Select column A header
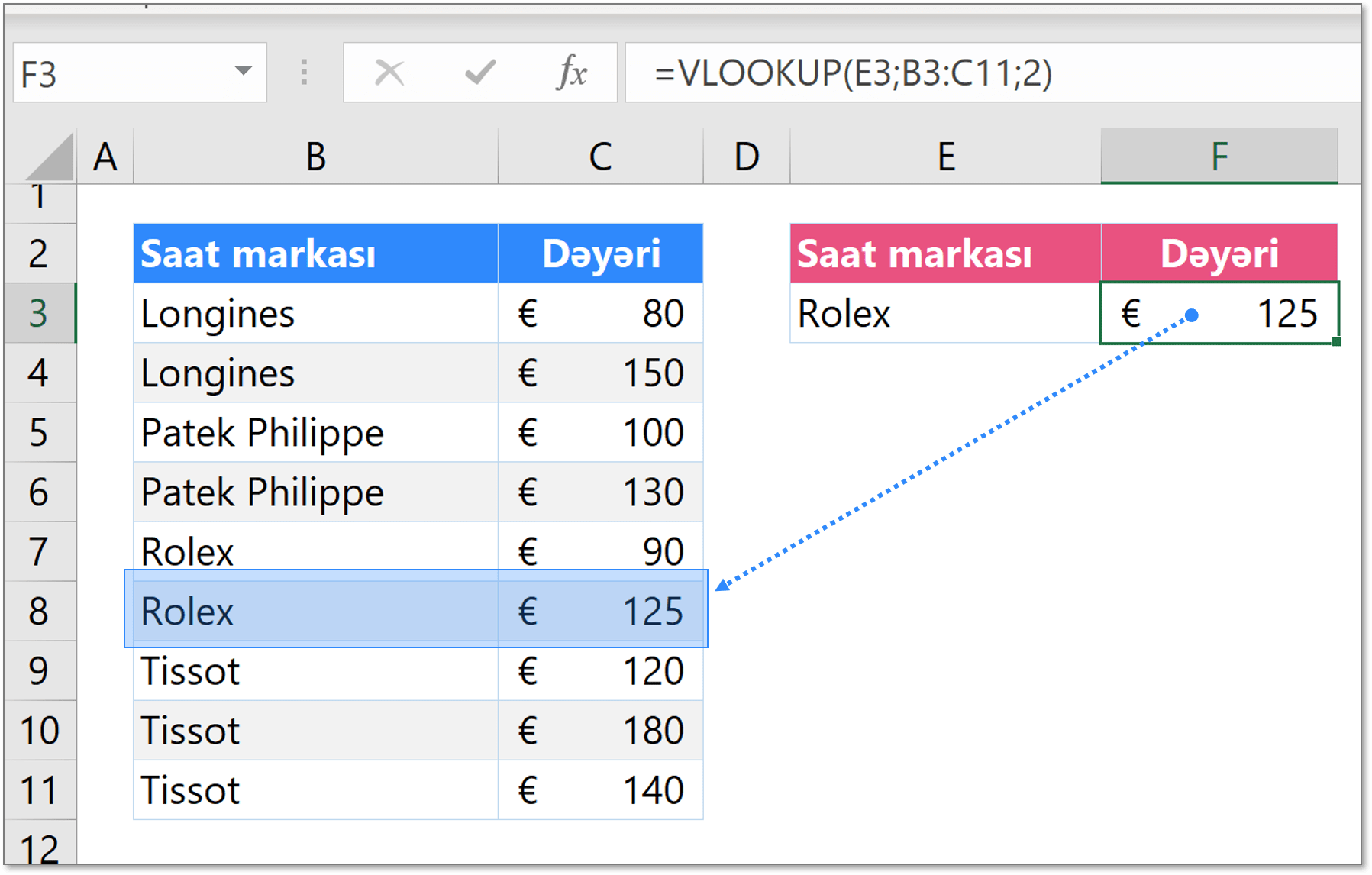This screenshot has height=875, width=1372. click(x=105, y=157)
